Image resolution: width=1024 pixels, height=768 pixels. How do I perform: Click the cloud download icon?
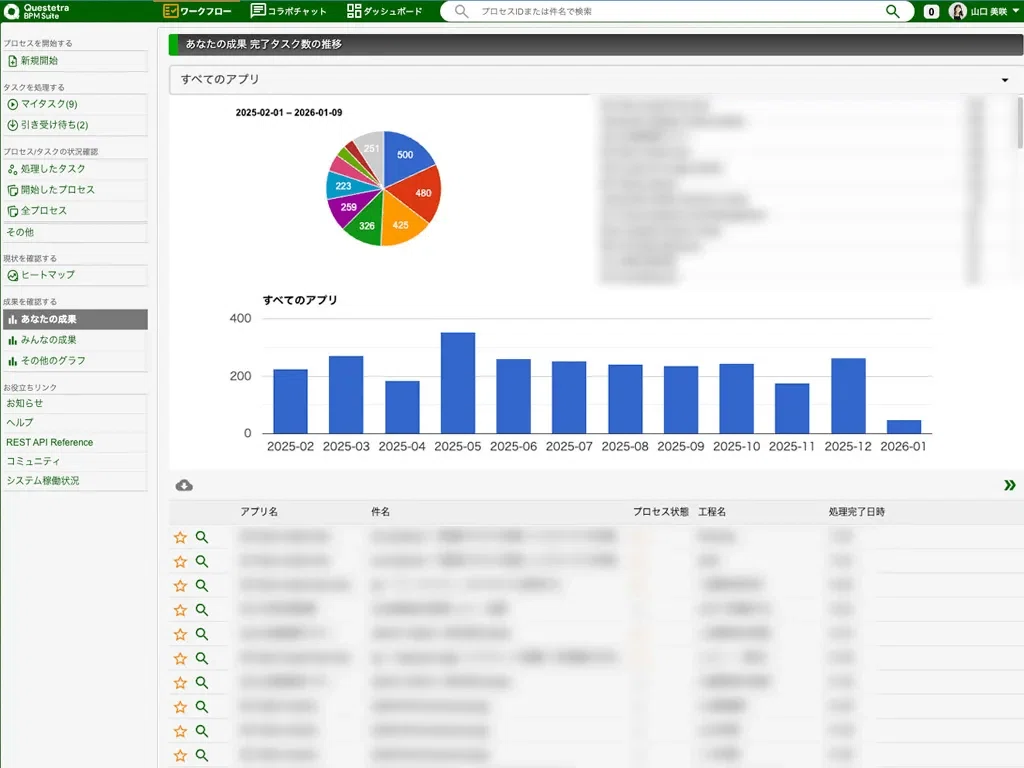pyautogui.click(x=184, y=485)
